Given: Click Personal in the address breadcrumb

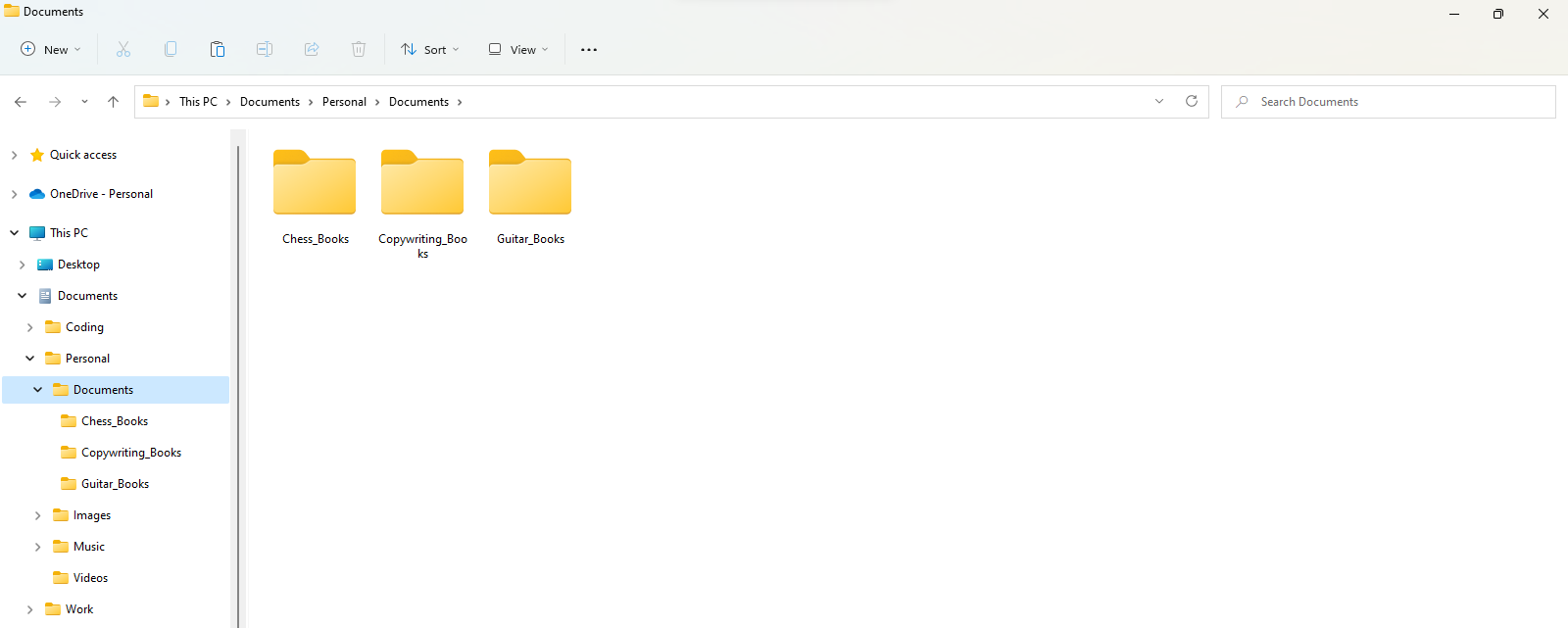Looking at the screenshot, I should click(x=344, y=102).
